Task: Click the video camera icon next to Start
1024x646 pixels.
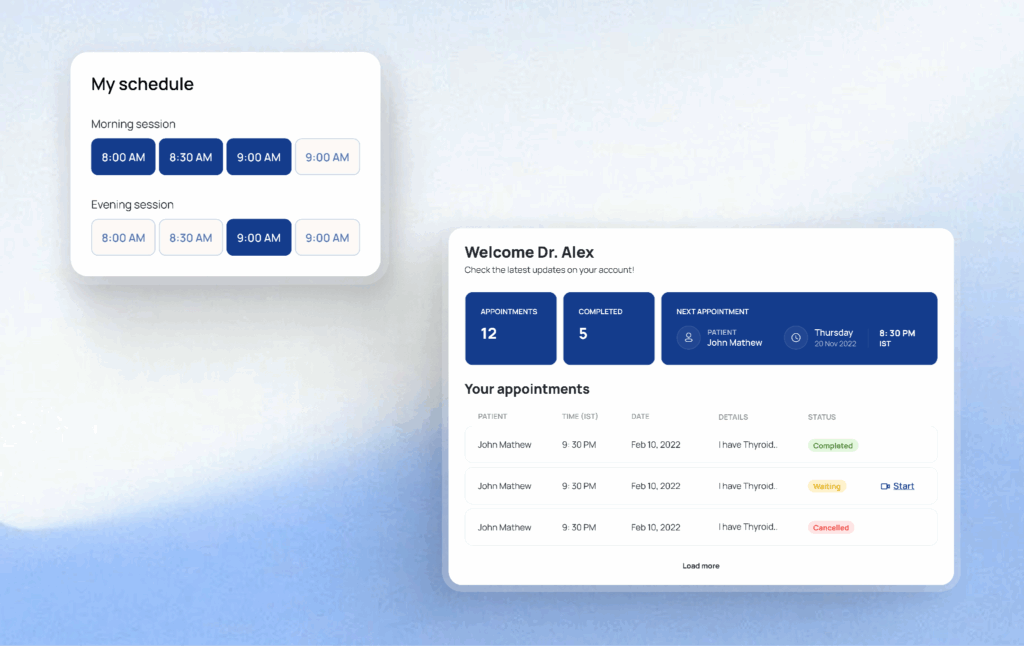Action: [885, 486]
